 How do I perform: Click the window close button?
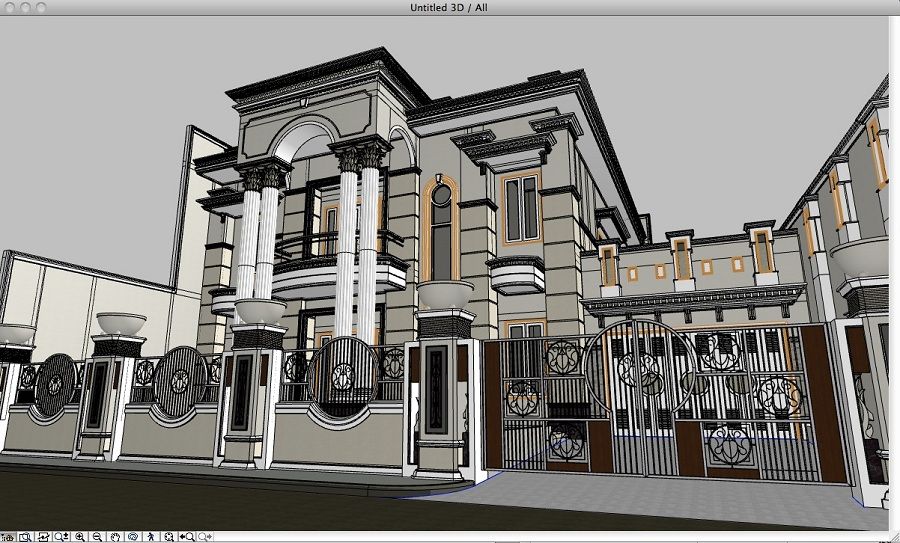9,7
